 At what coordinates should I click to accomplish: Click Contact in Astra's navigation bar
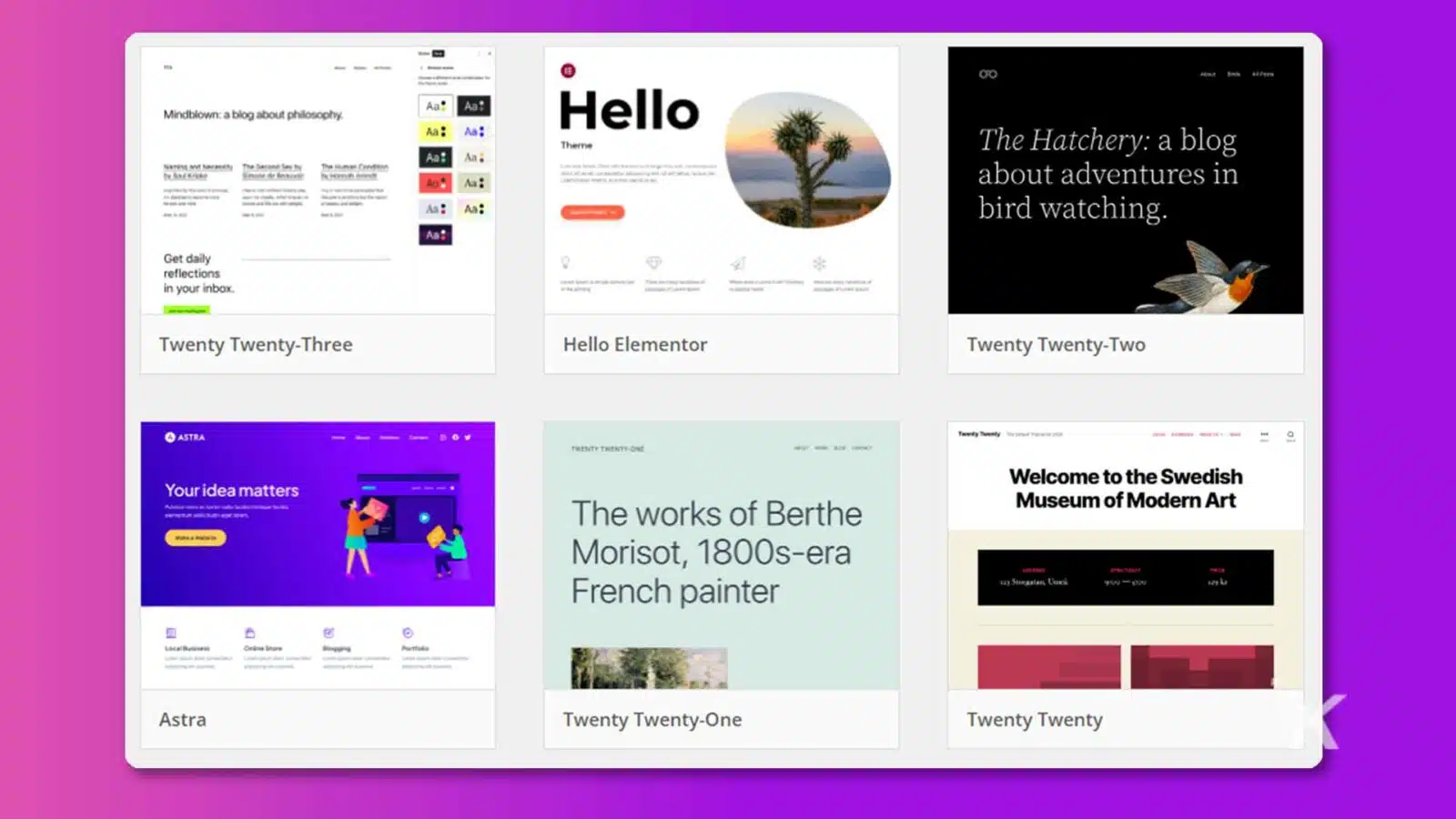(419, 438)
